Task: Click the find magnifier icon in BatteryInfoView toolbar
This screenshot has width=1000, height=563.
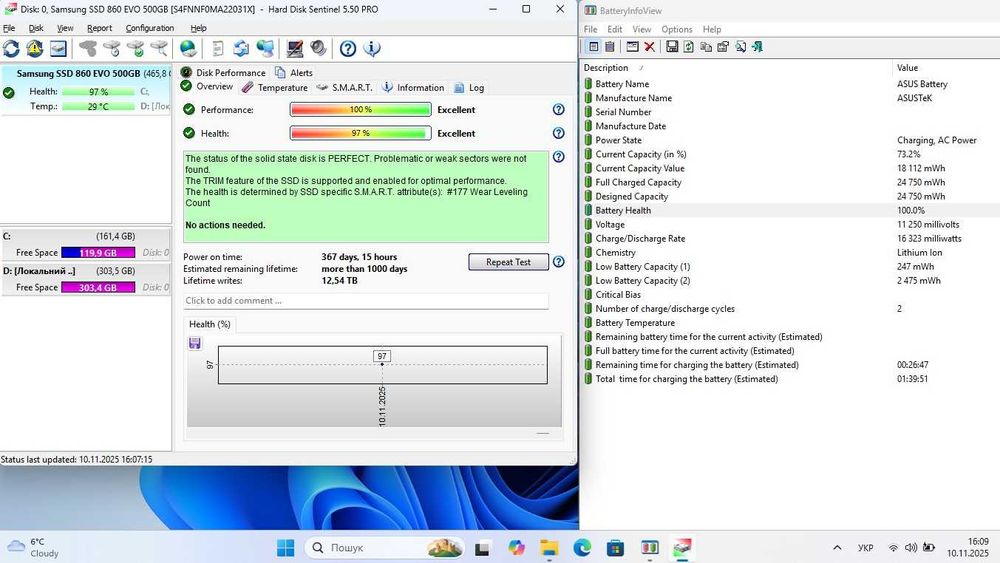Action: (x=740, y=47)
